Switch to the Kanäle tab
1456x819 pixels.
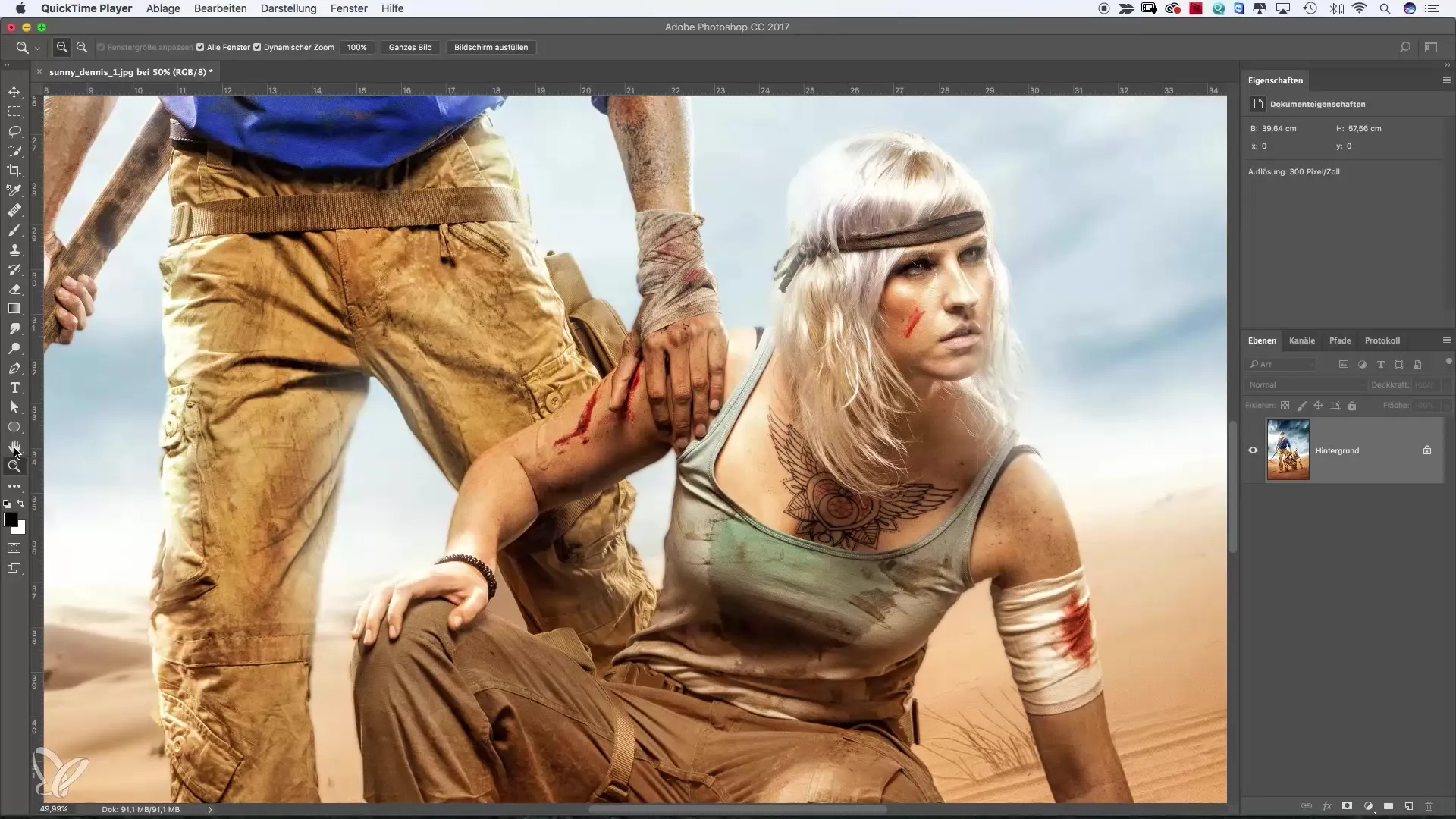pos(1302,340)
